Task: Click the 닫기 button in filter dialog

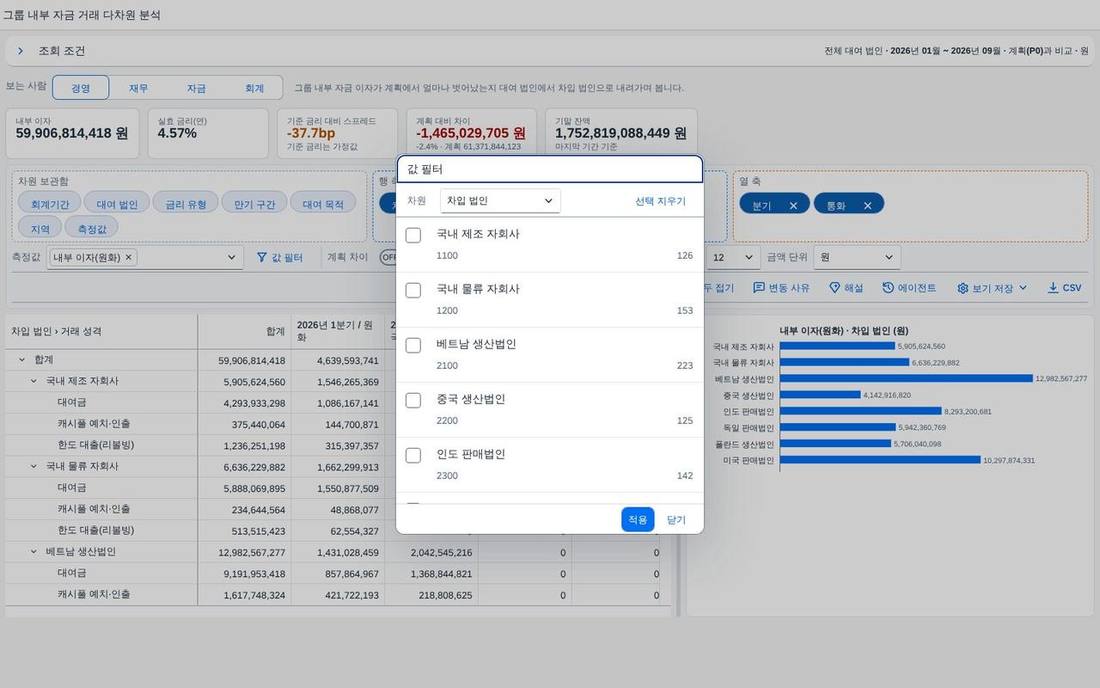Action: (x=676, y=520)
